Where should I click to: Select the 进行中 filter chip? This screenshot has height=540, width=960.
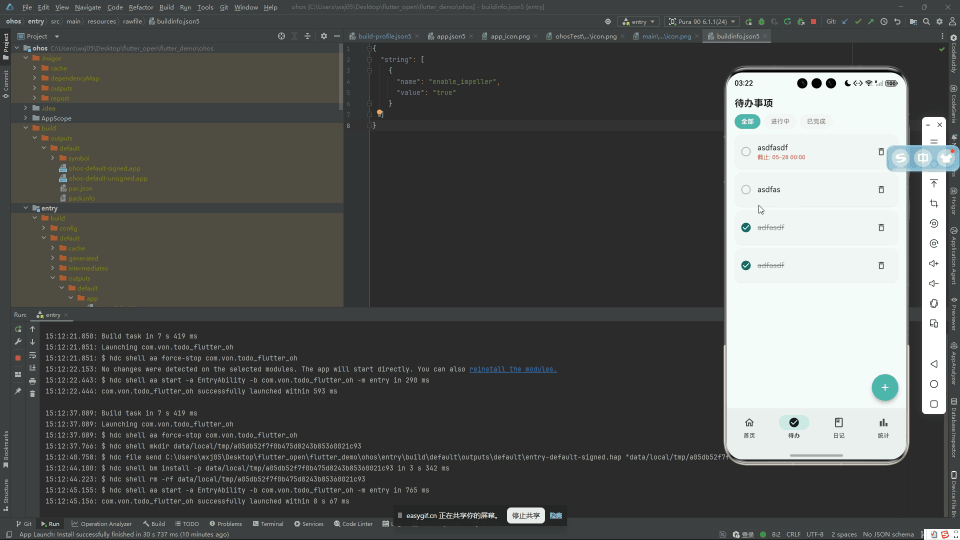(x=779, y=121)
